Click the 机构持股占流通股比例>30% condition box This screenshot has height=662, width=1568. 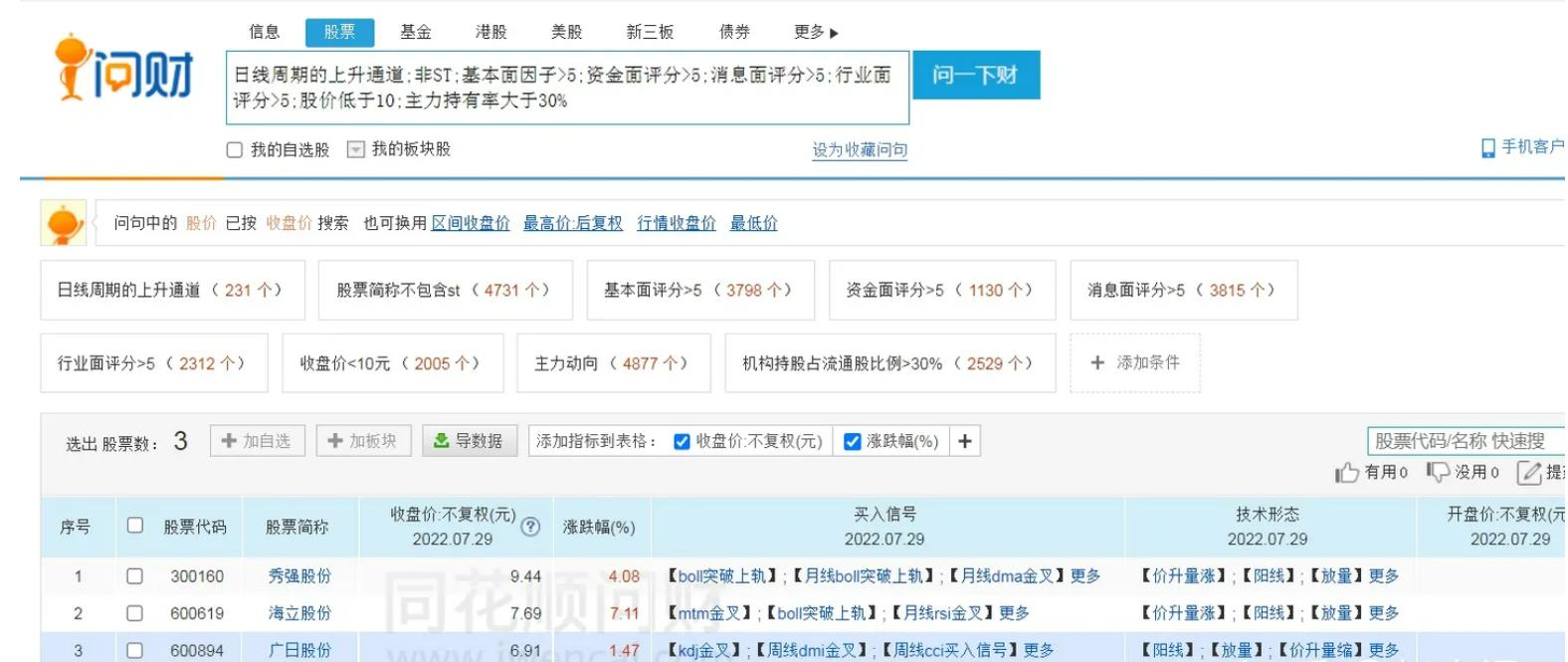(890, 363)
